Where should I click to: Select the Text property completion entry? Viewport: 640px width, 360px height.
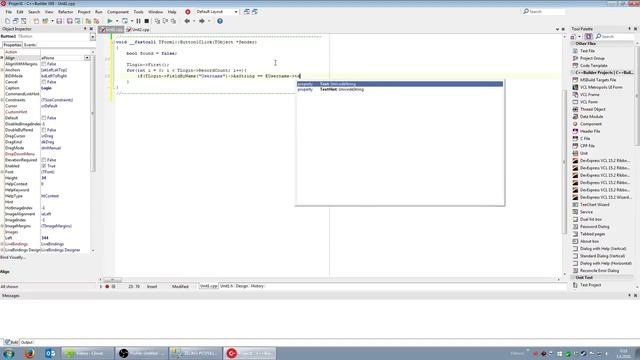pyautogui.click(x=400, y=84)
